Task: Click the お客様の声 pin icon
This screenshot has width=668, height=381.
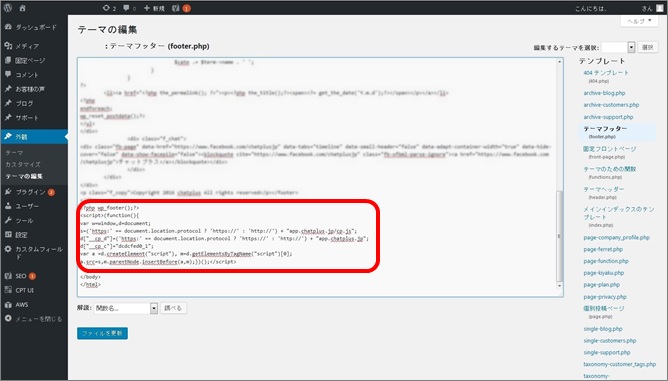Action: pos(8,89)
